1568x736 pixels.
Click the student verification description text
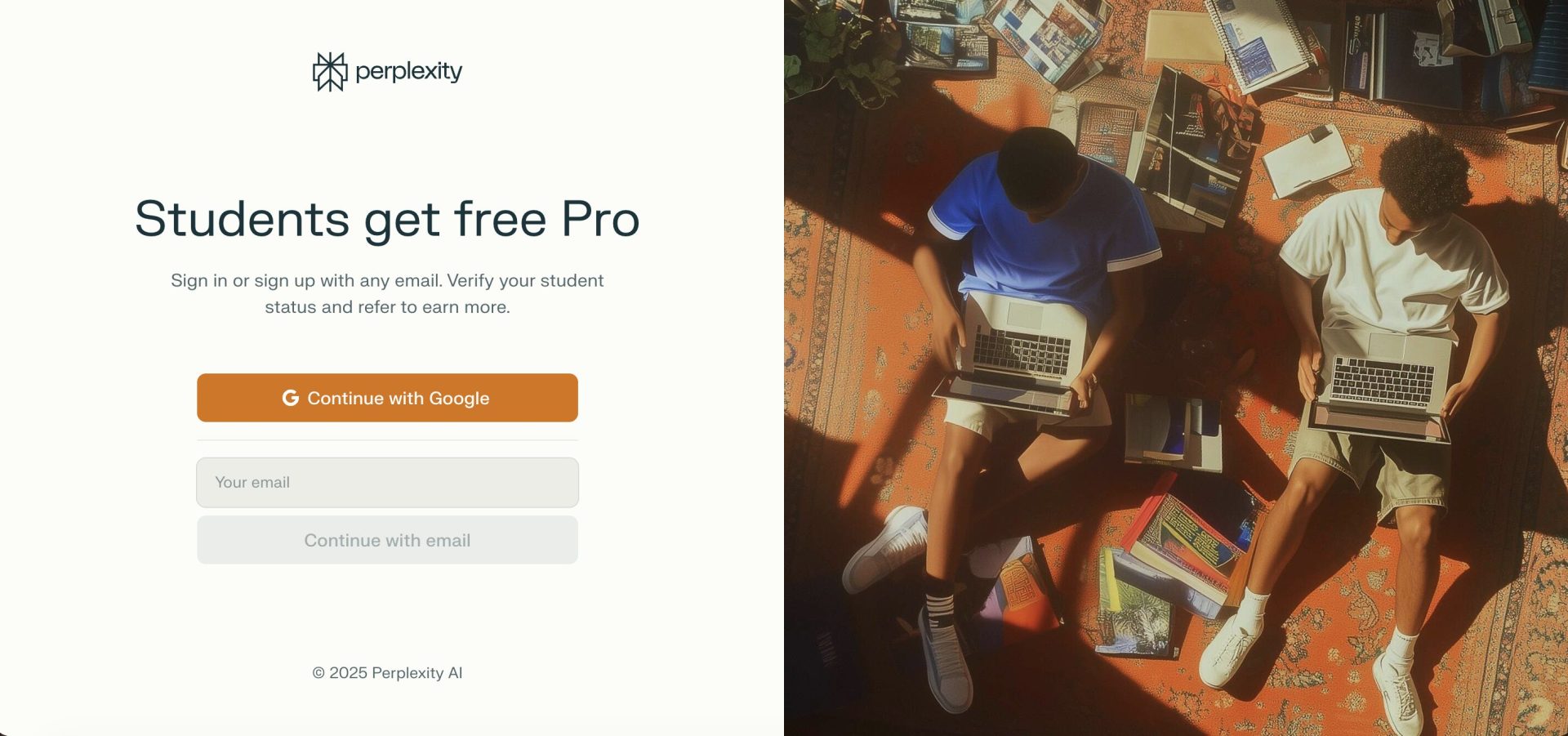(x=387, y=294)
